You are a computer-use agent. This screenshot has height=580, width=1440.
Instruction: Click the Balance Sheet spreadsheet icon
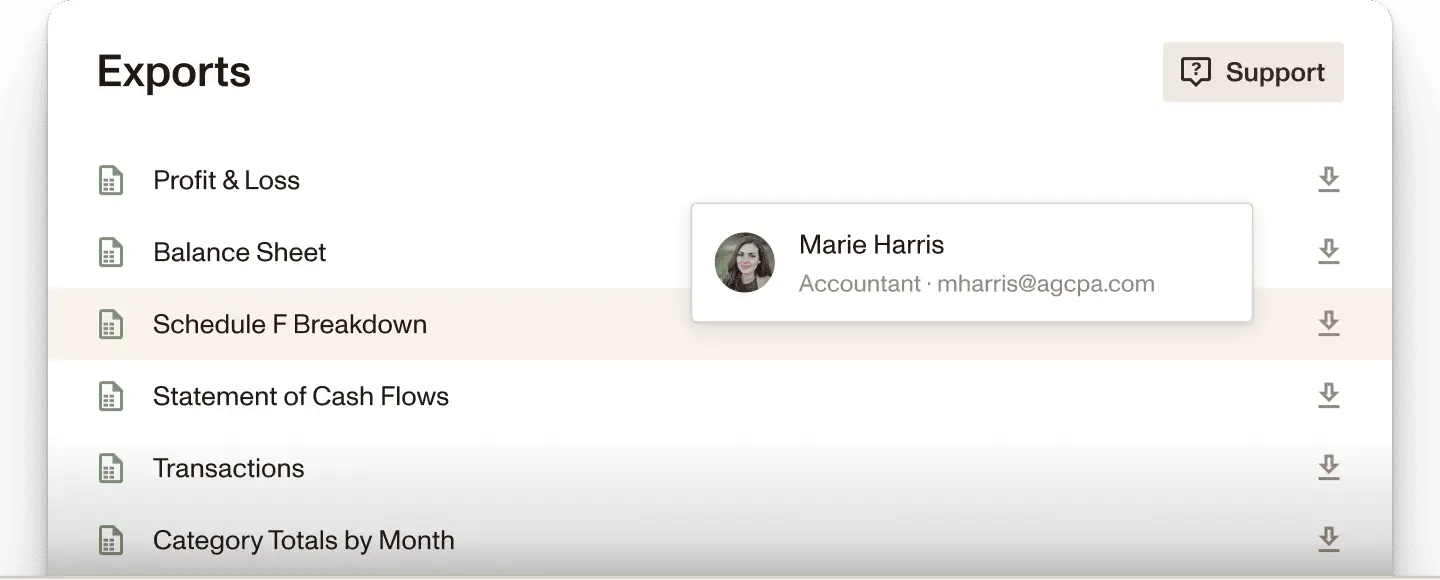pos(111,253)
